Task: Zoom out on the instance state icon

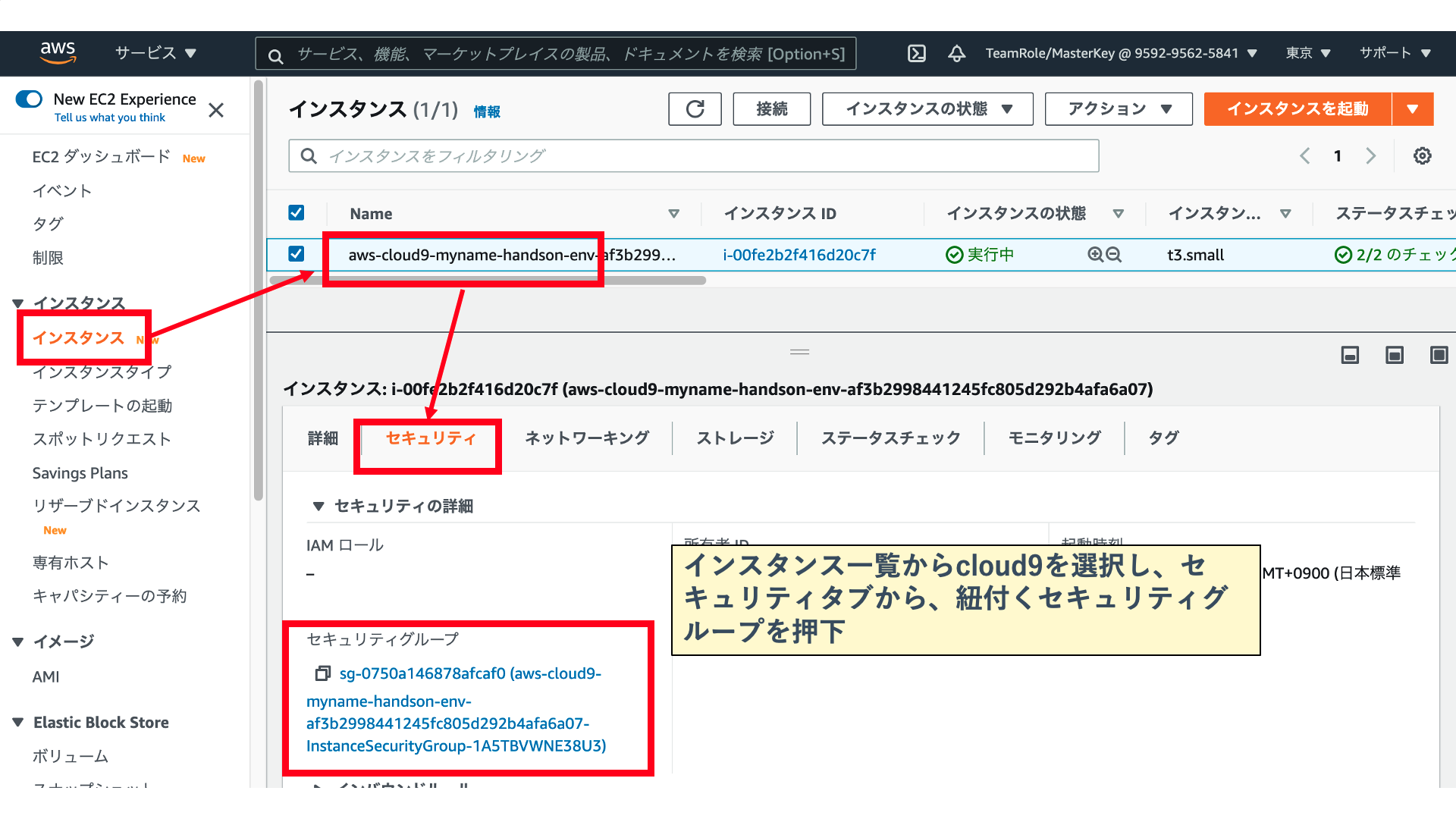Action: [x=1113, y=255]
